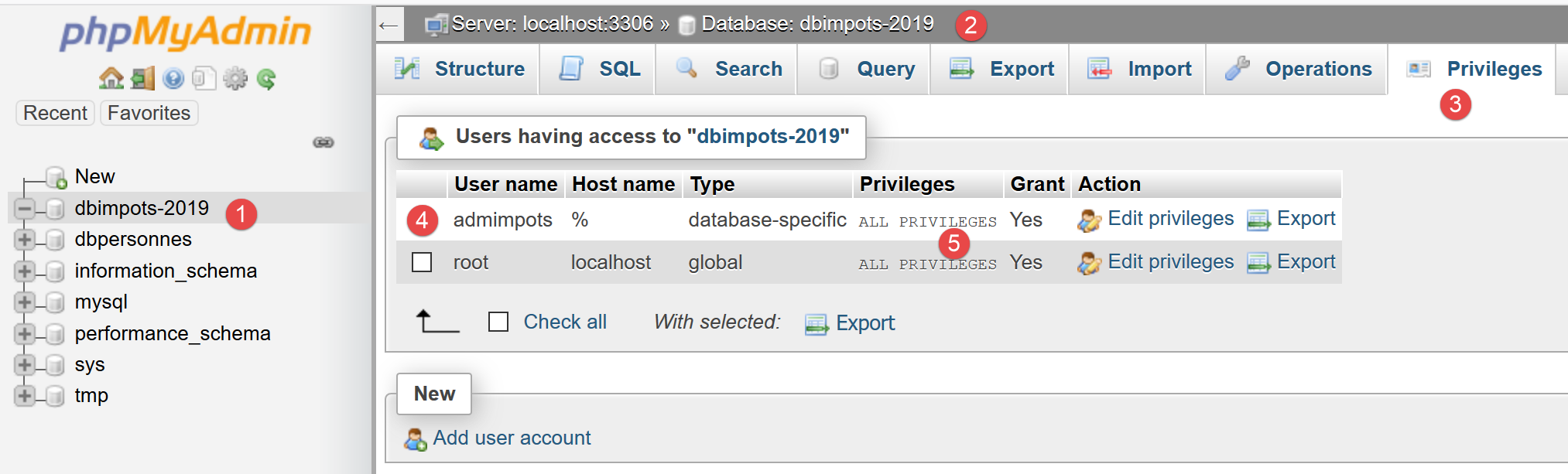Tick the checkbox for root user
Viewport: 1568px width, 474px height.
422,262
